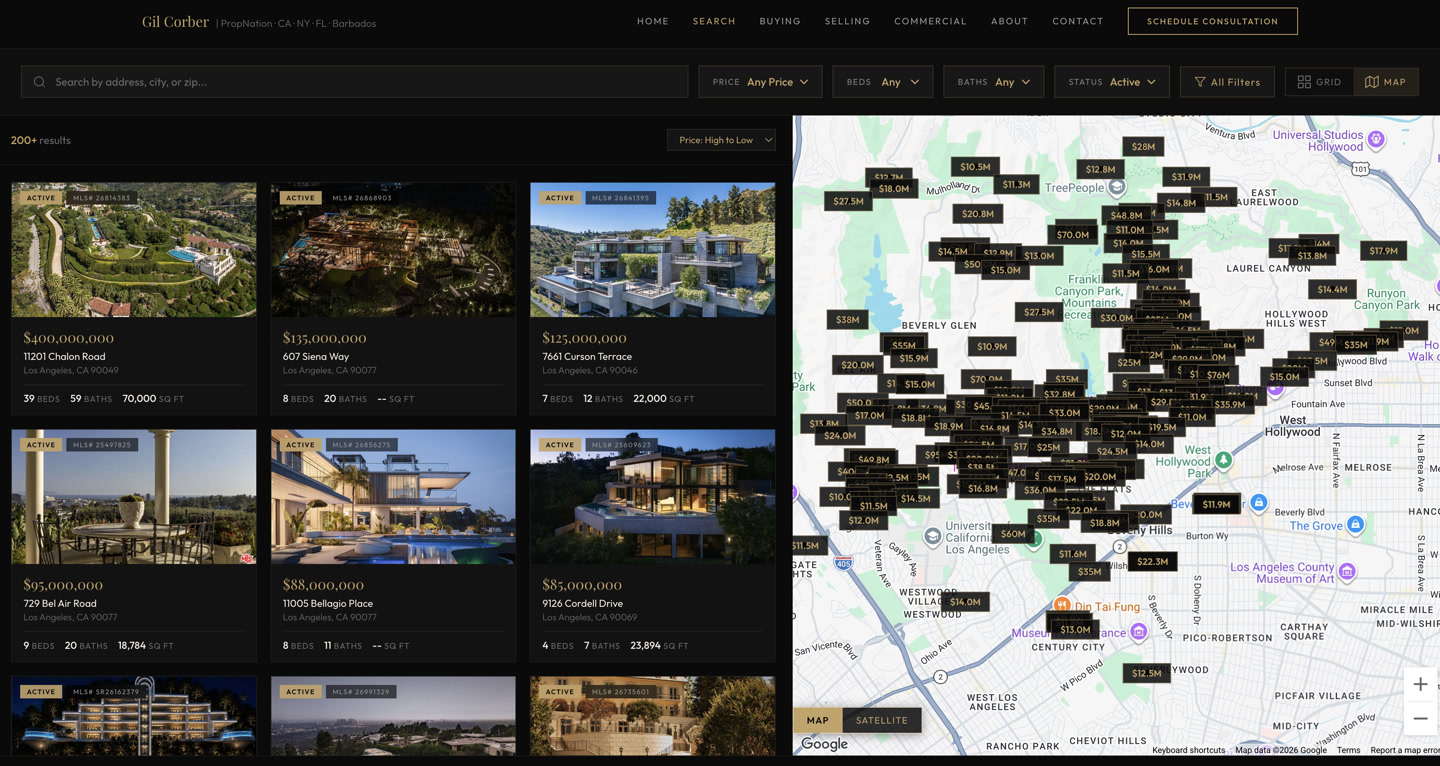
Task: Click the $95,000,000 price text
Action: coord(63,585)
